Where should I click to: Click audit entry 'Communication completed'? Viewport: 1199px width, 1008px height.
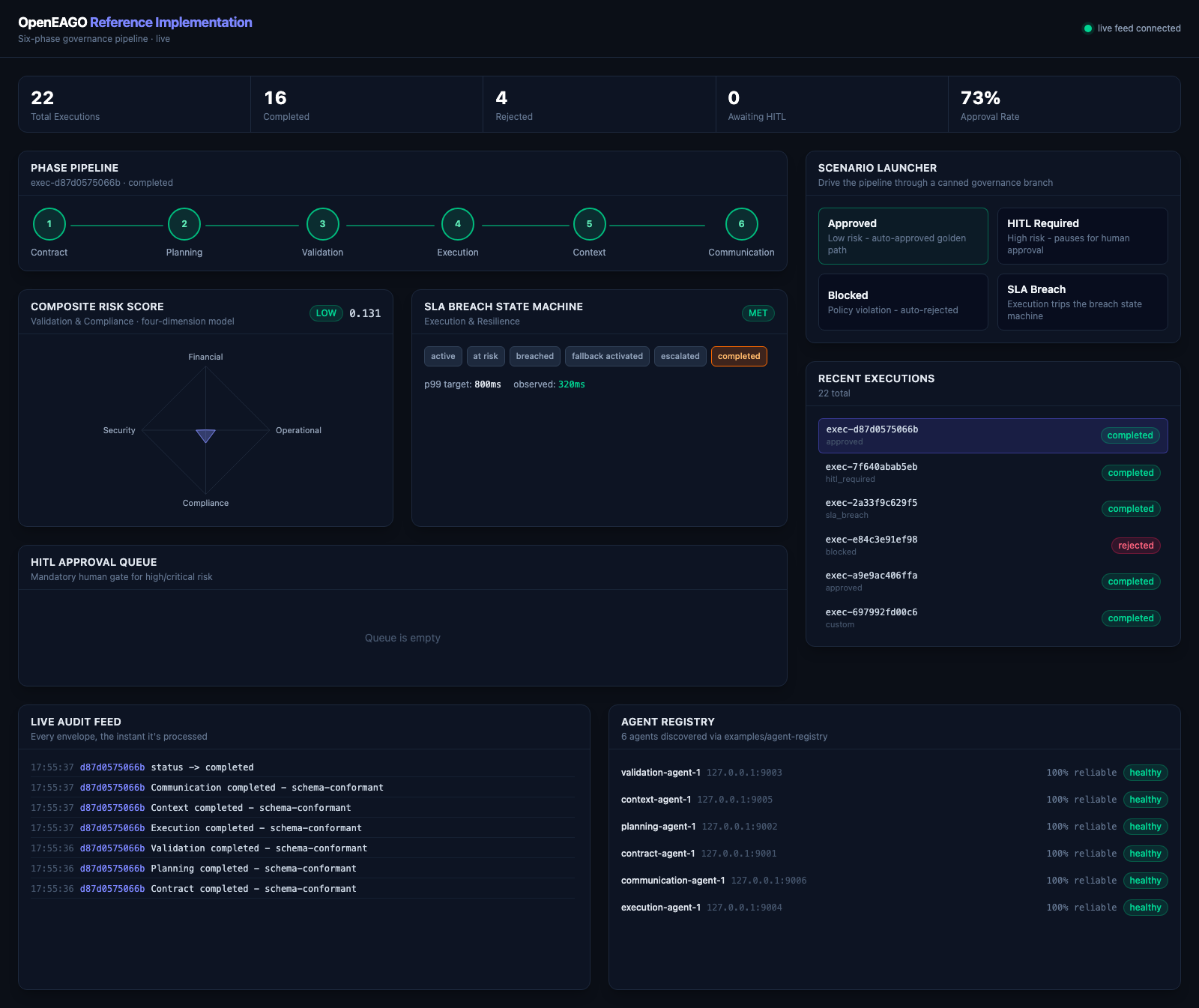(x=303, y=788)
